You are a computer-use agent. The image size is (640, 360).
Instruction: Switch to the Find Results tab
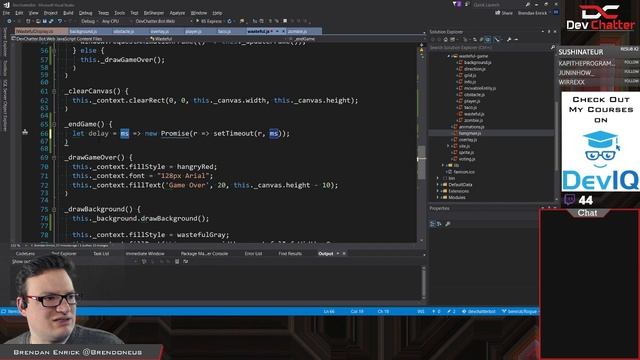(290, 254)
